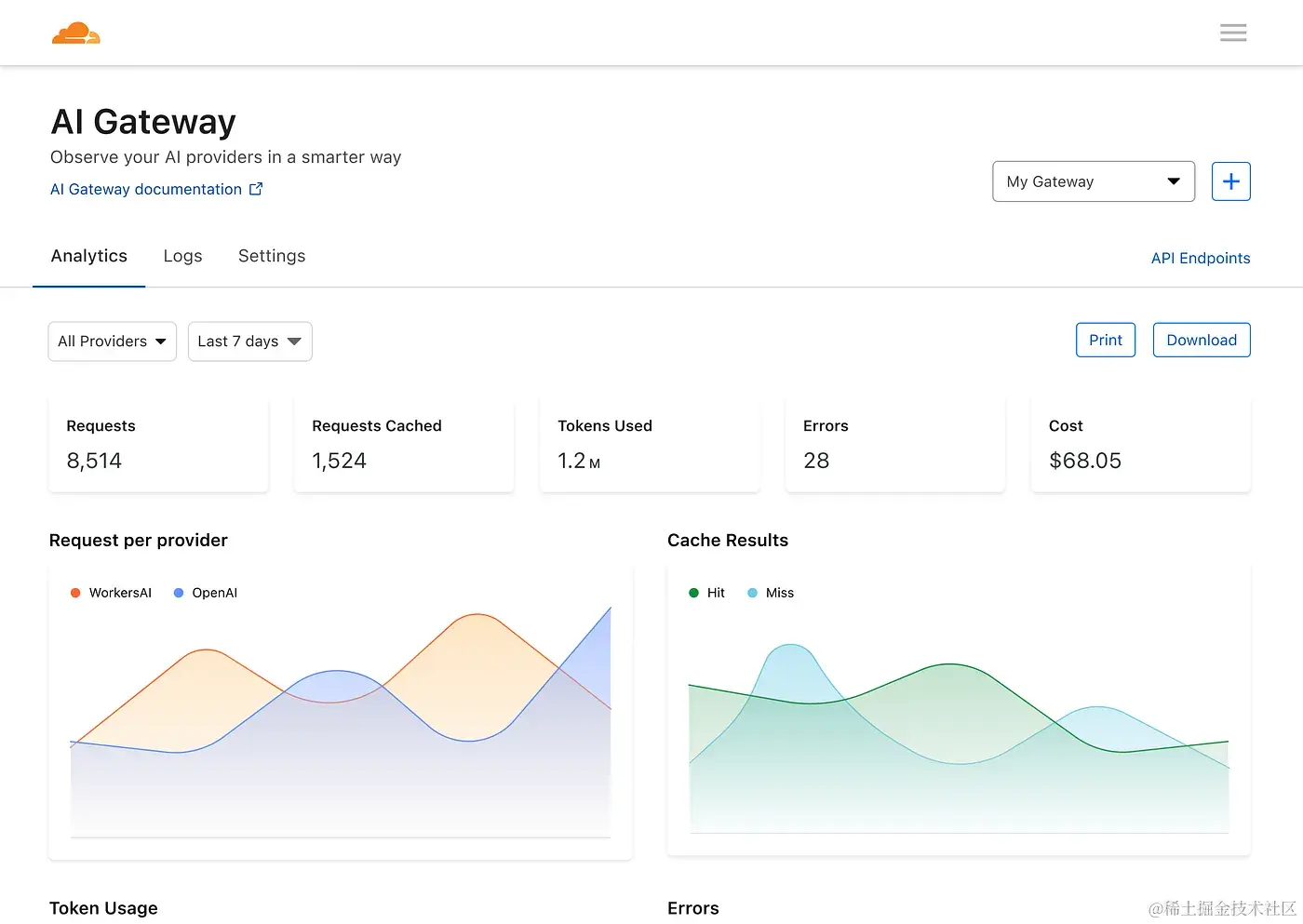
Task: Toggle OpenAI legend dot
Action: tap(179, 593)
